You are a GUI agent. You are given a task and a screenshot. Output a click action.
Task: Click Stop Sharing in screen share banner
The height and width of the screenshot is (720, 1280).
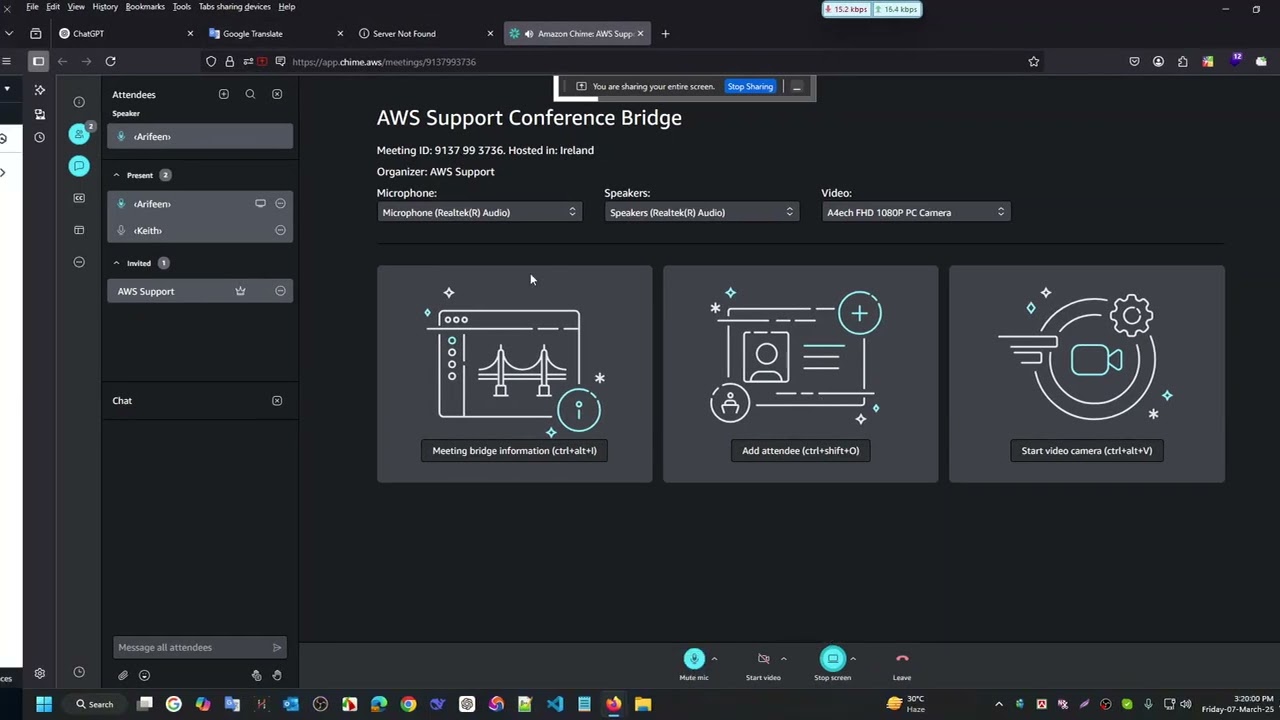pyautogui.click(x=750, y=87)
